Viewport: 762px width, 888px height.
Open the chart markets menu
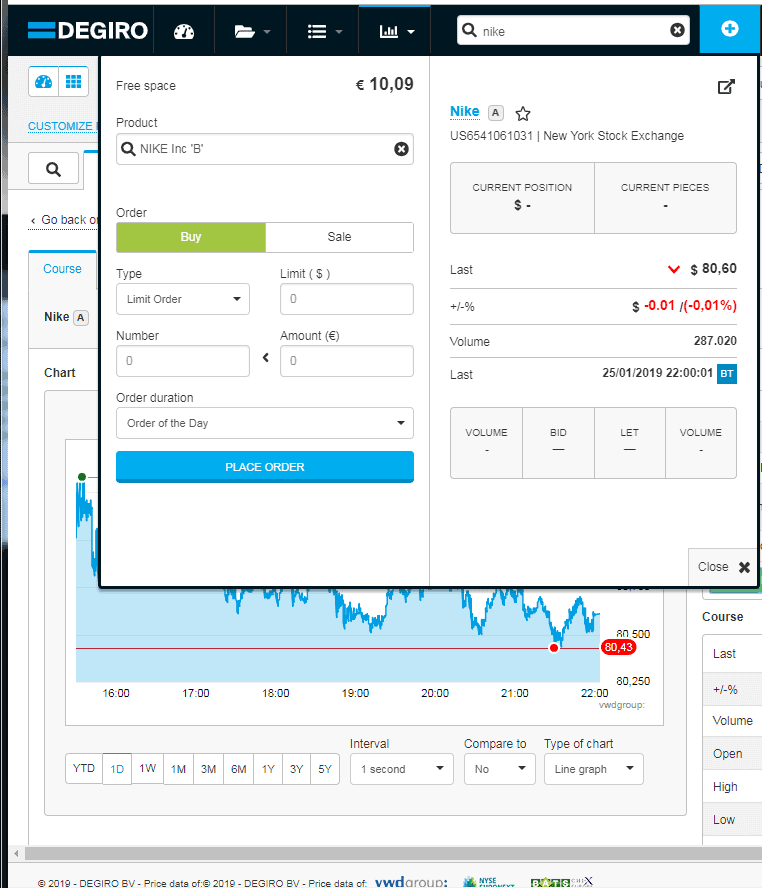396,32
